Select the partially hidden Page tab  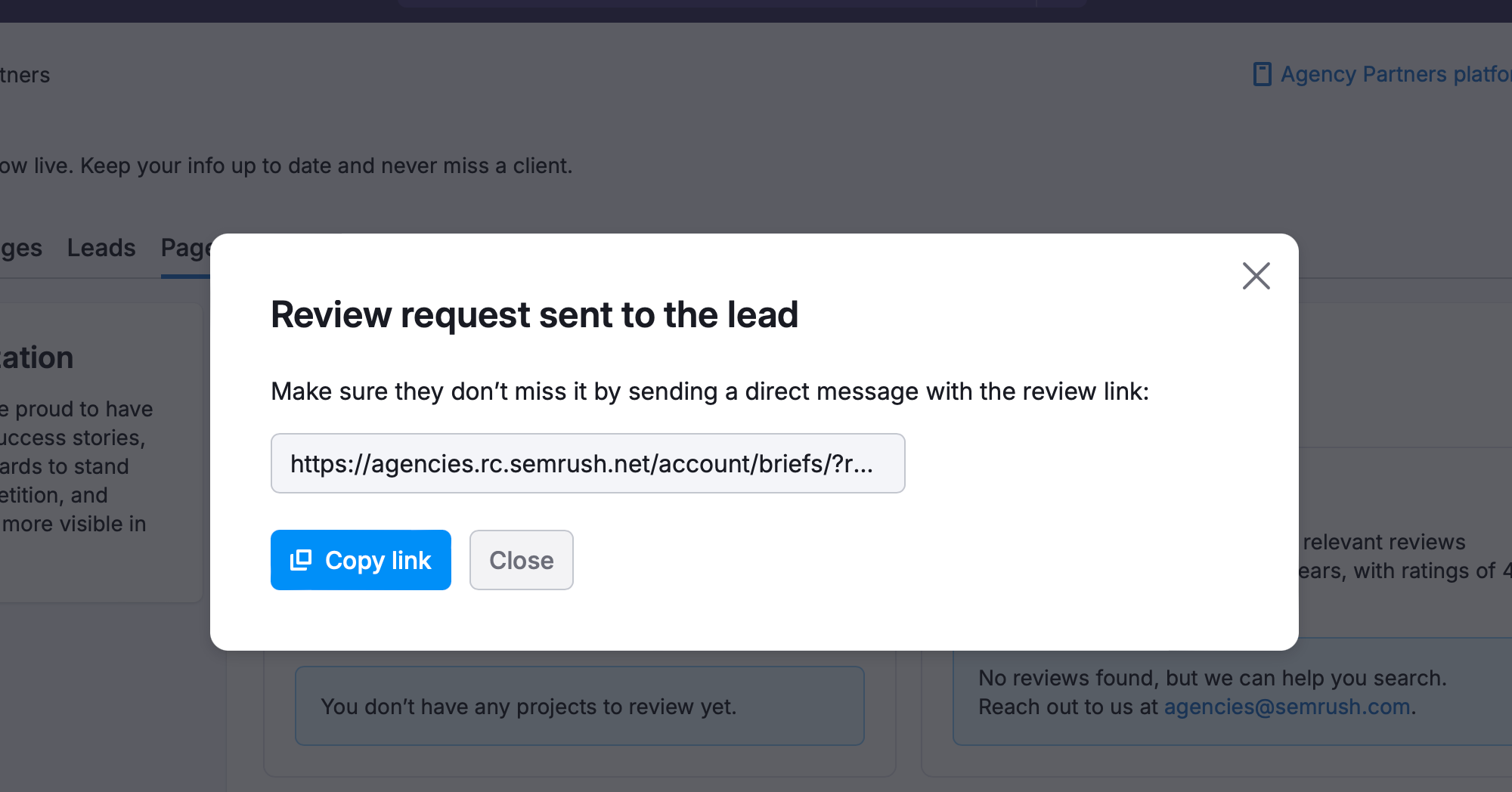pos(184,248)
